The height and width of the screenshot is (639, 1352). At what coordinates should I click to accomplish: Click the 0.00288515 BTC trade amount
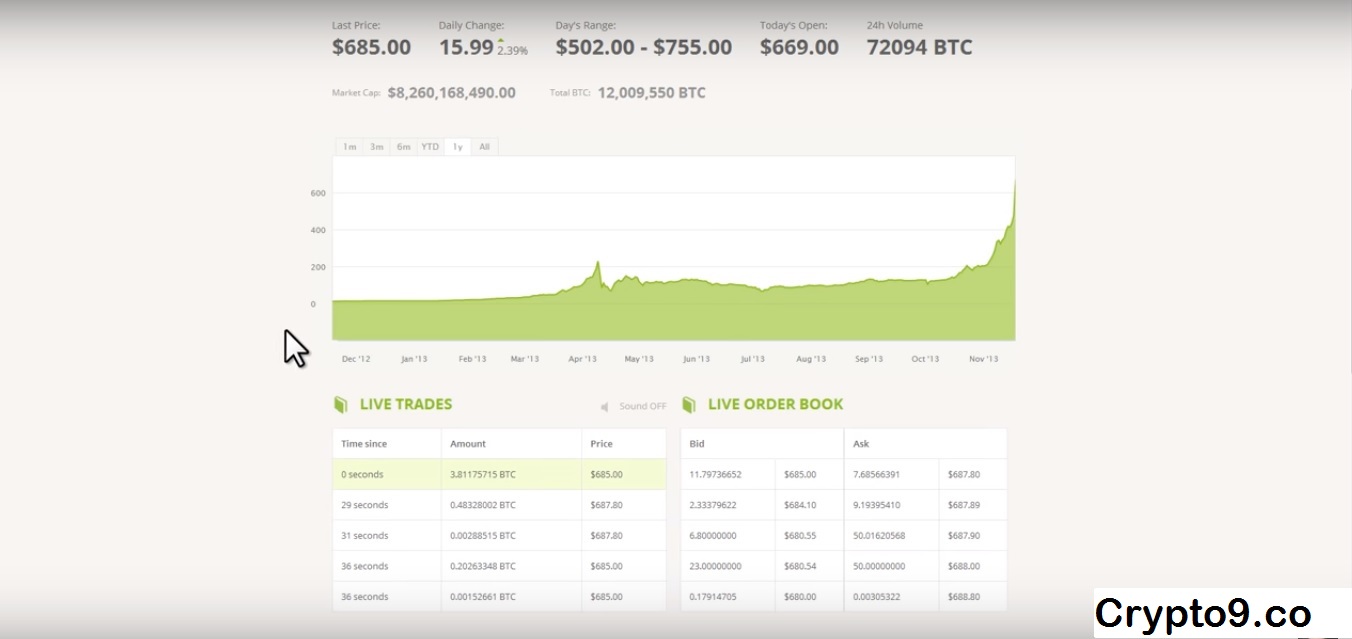click(x=483, y=536)
